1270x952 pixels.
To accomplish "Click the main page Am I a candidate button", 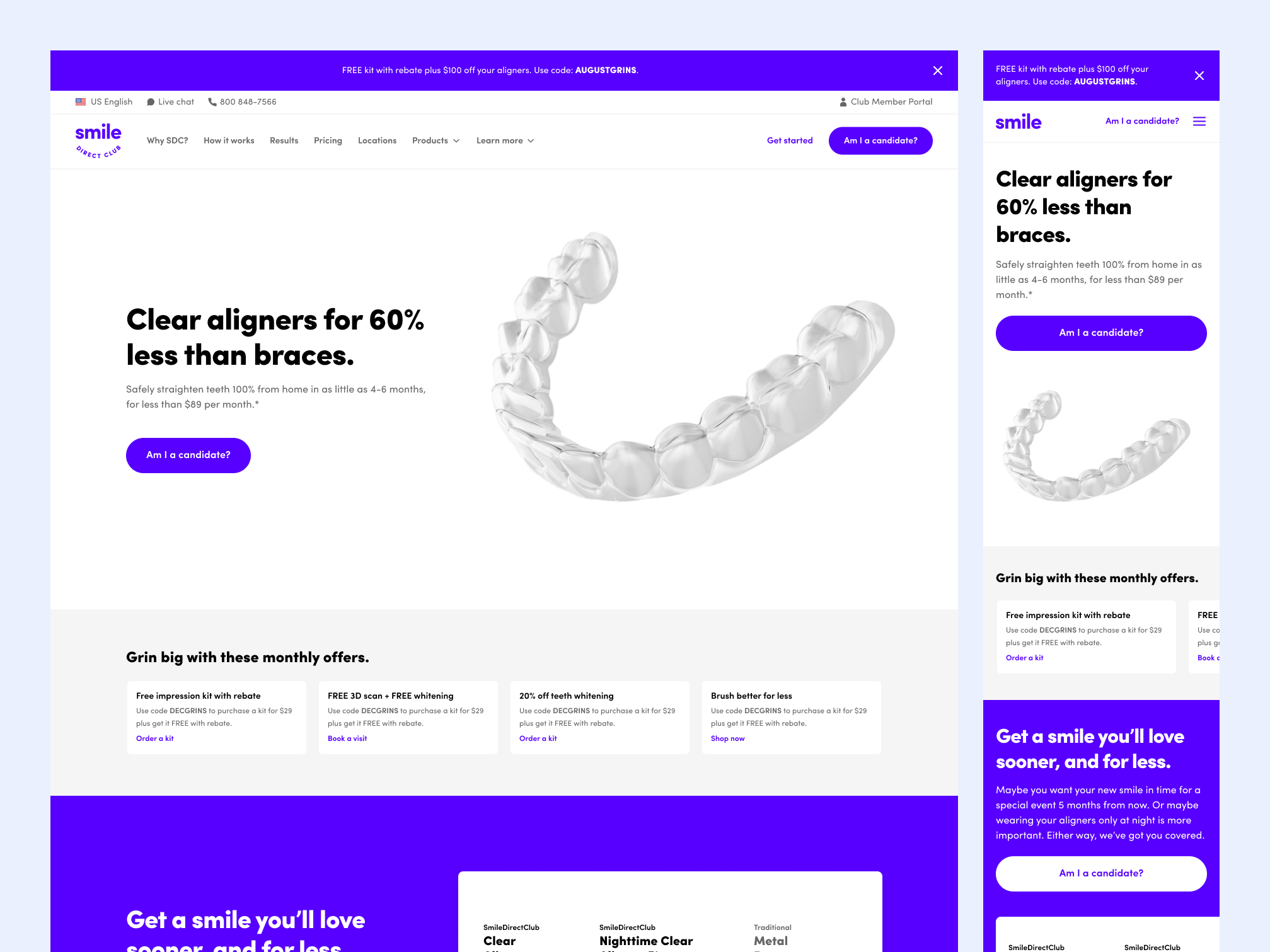I will [189, 455].
